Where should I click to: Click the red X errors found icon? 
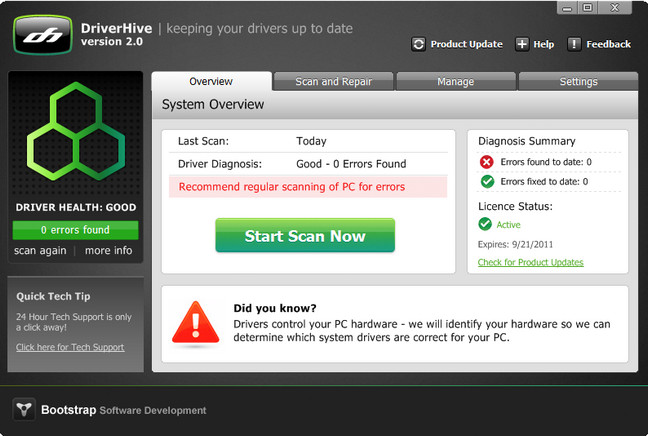coord(487,161)
